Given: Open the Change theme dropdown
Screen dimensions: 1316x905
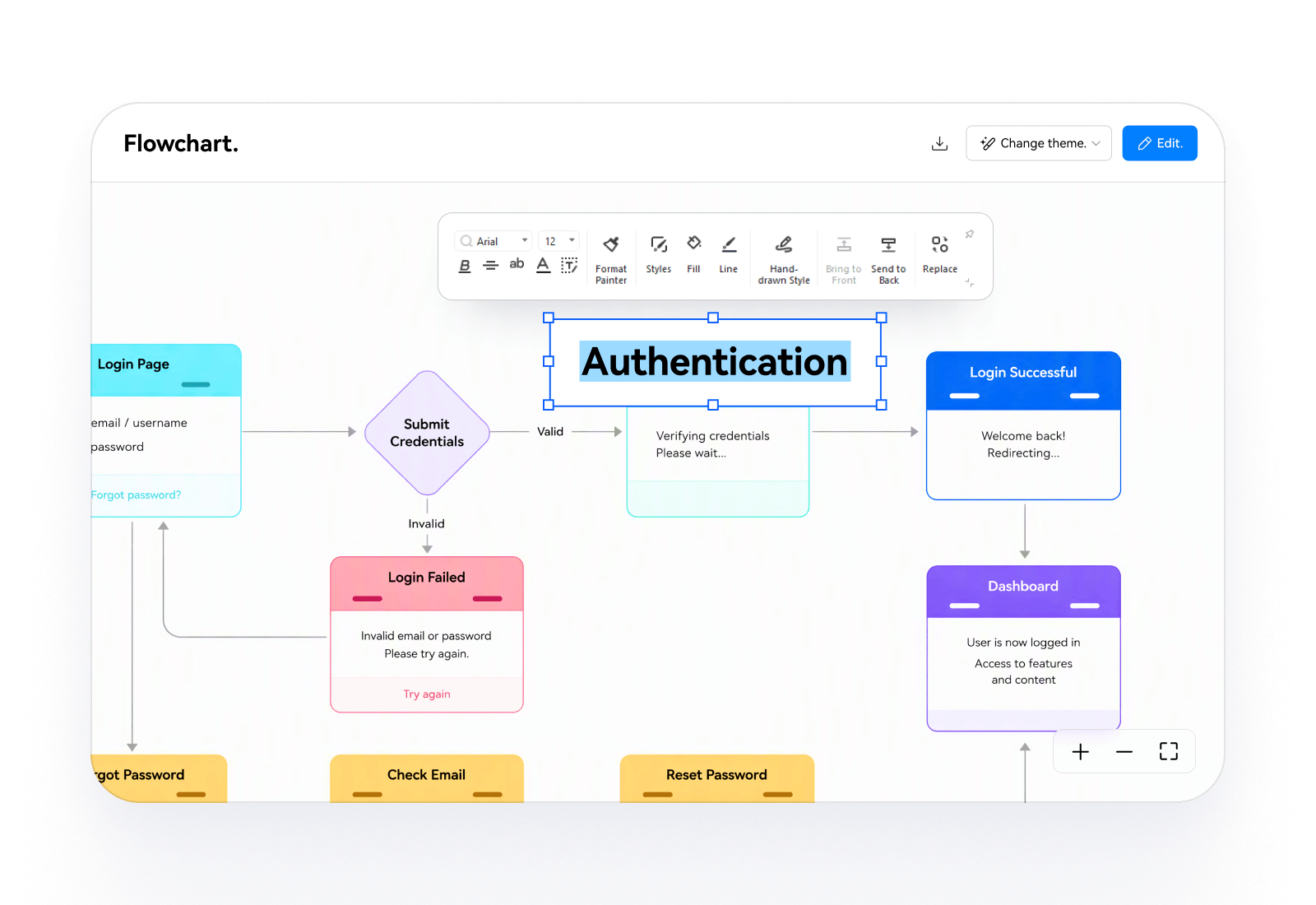Looking at the screenshot, I should (x=1039, y=143).
